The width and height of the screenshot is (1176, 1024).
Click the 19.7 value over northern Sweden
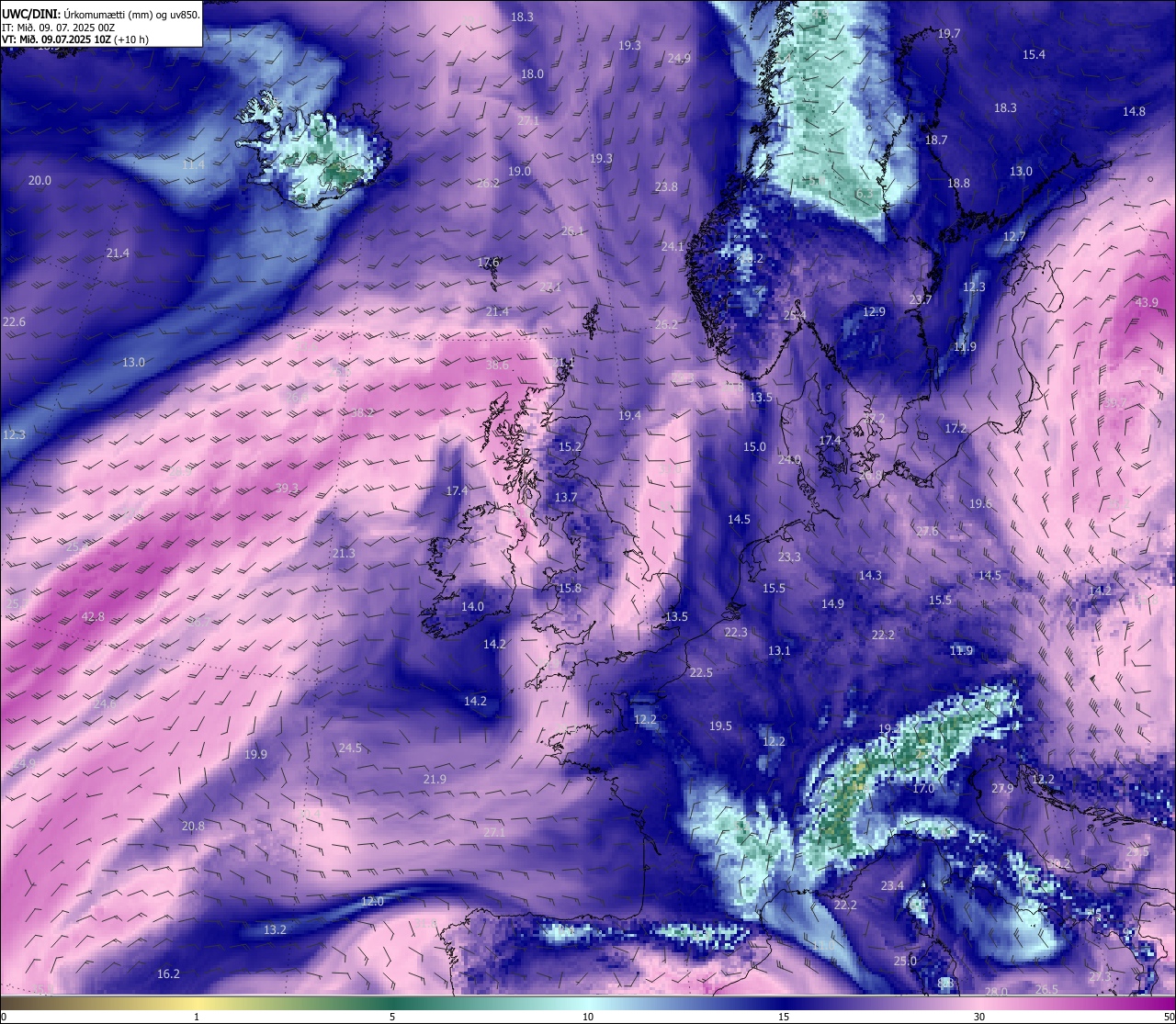tap(949, 33)
